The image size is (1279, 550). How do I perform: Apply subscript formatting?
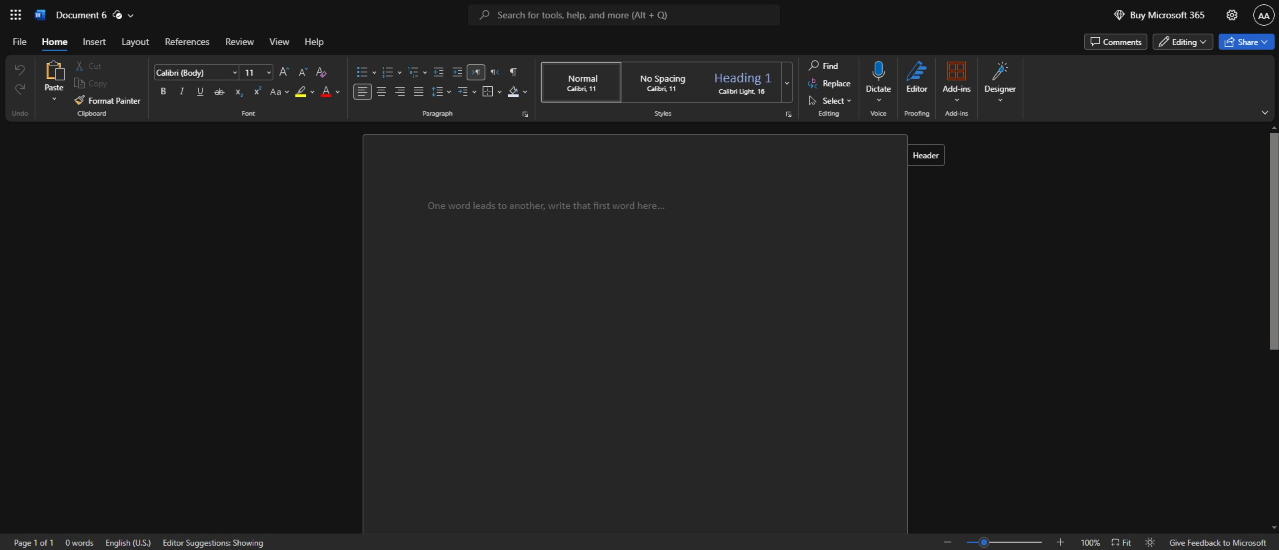[x=239, y=92]
